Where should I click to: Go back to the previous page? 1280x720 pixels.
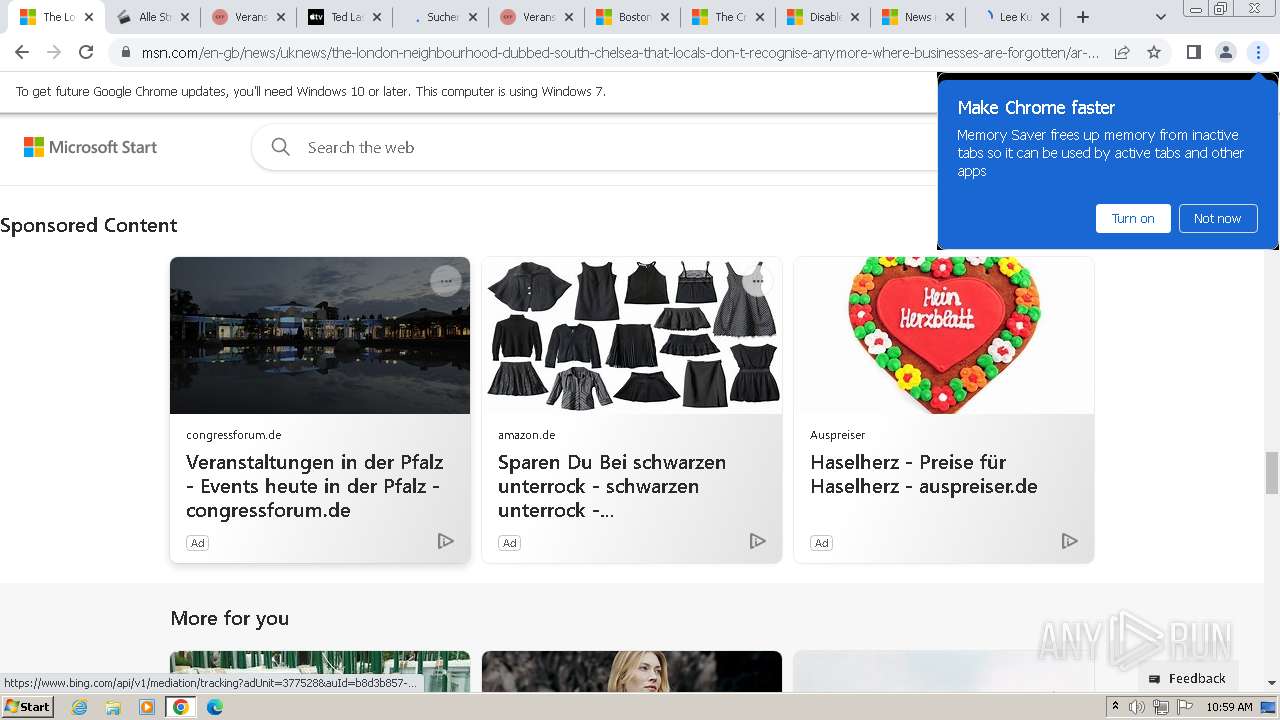(22, 52)
